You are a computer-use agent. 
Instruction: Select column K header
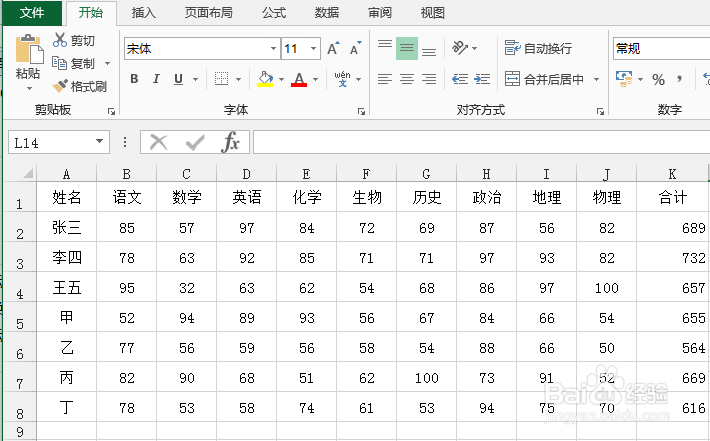coord(672,174)
